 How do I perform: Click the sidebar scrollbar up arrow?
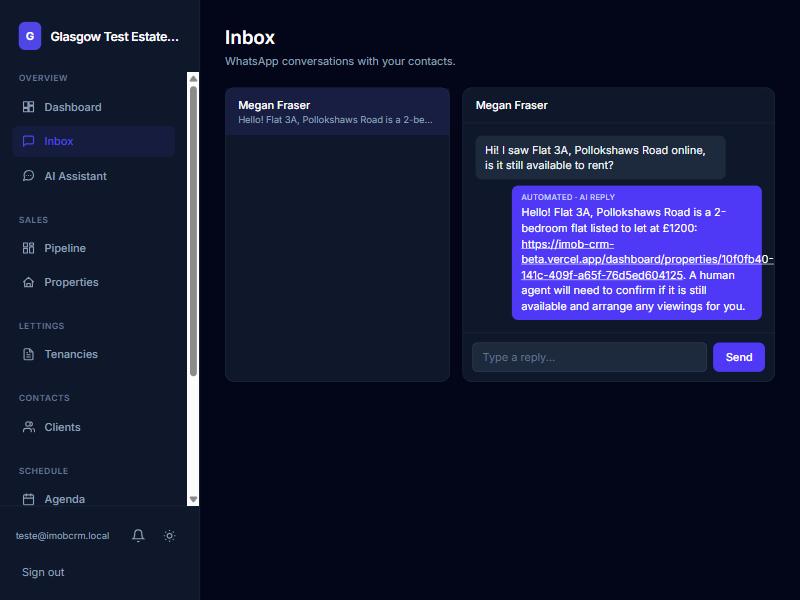[x=193, y=79]
